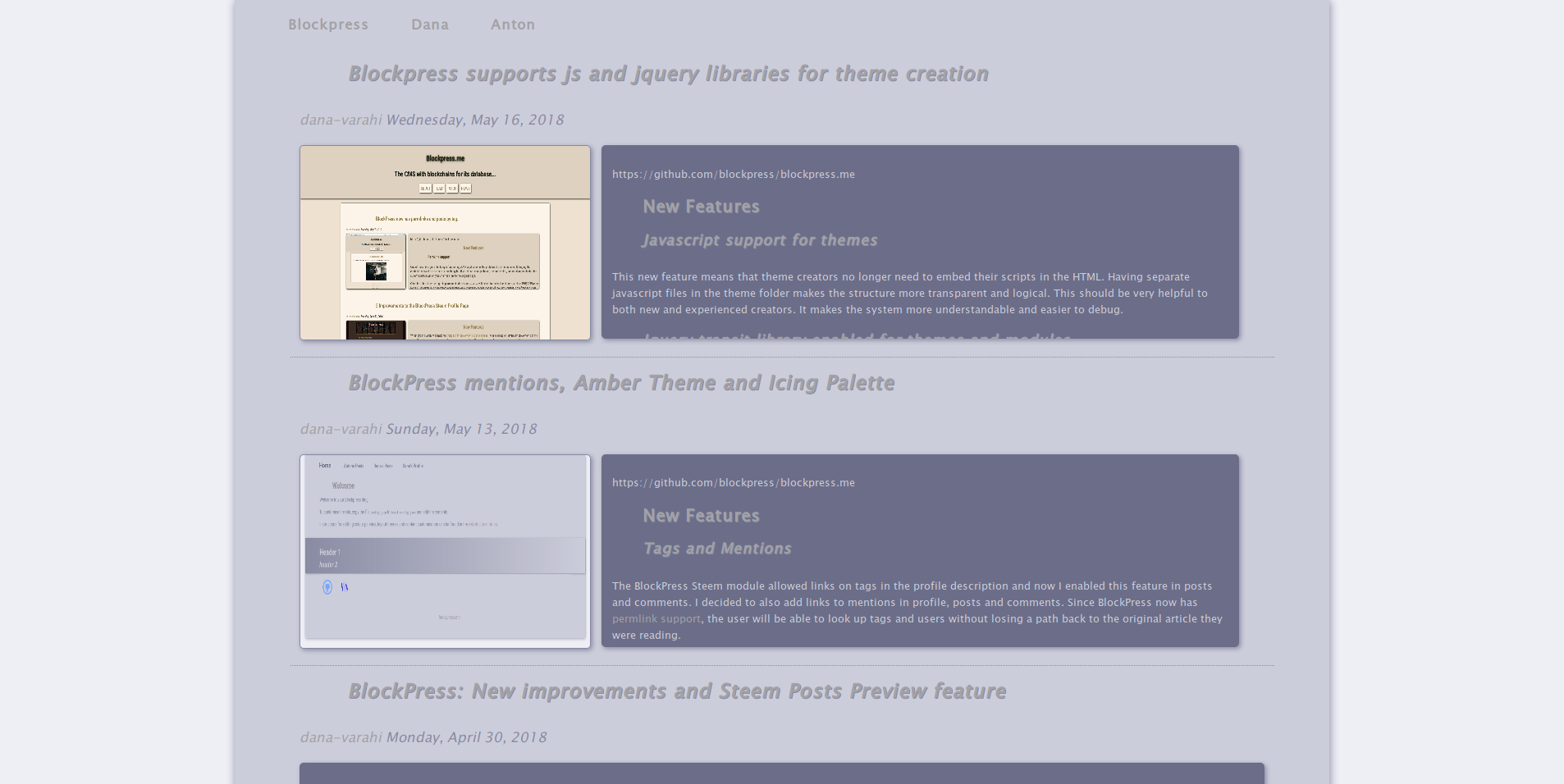Click dana-varahi author on April 30 post
1564x784 pixels.
[341, 737]
